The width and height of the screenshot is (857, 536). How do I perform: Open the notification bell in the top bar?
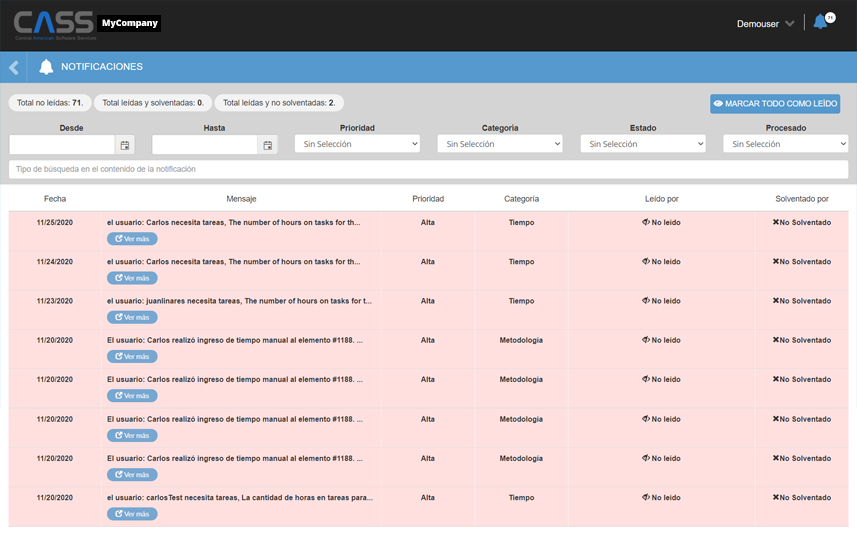click(x=821, y=22)
